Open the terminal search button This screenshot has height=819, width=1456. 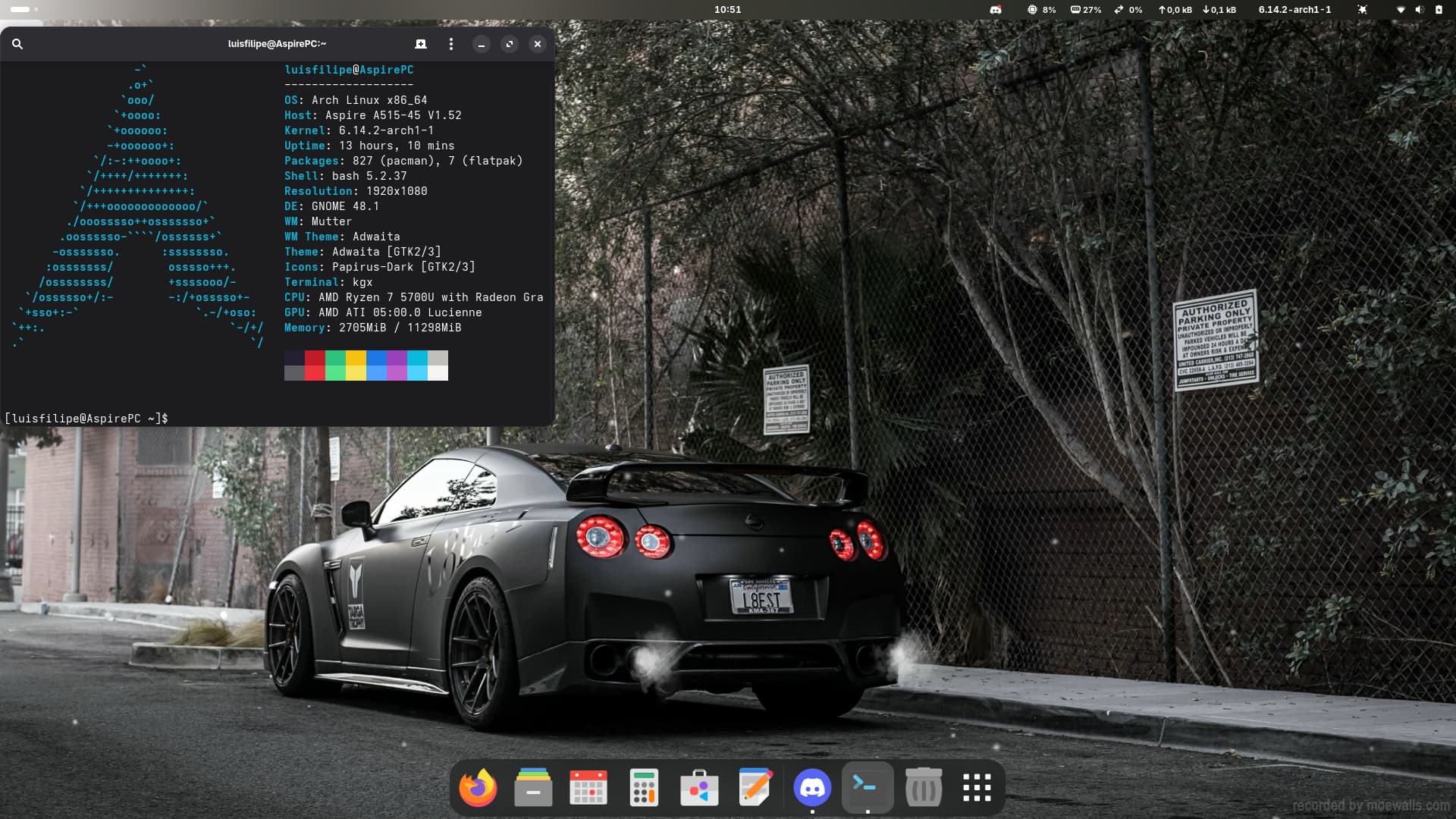17,44
